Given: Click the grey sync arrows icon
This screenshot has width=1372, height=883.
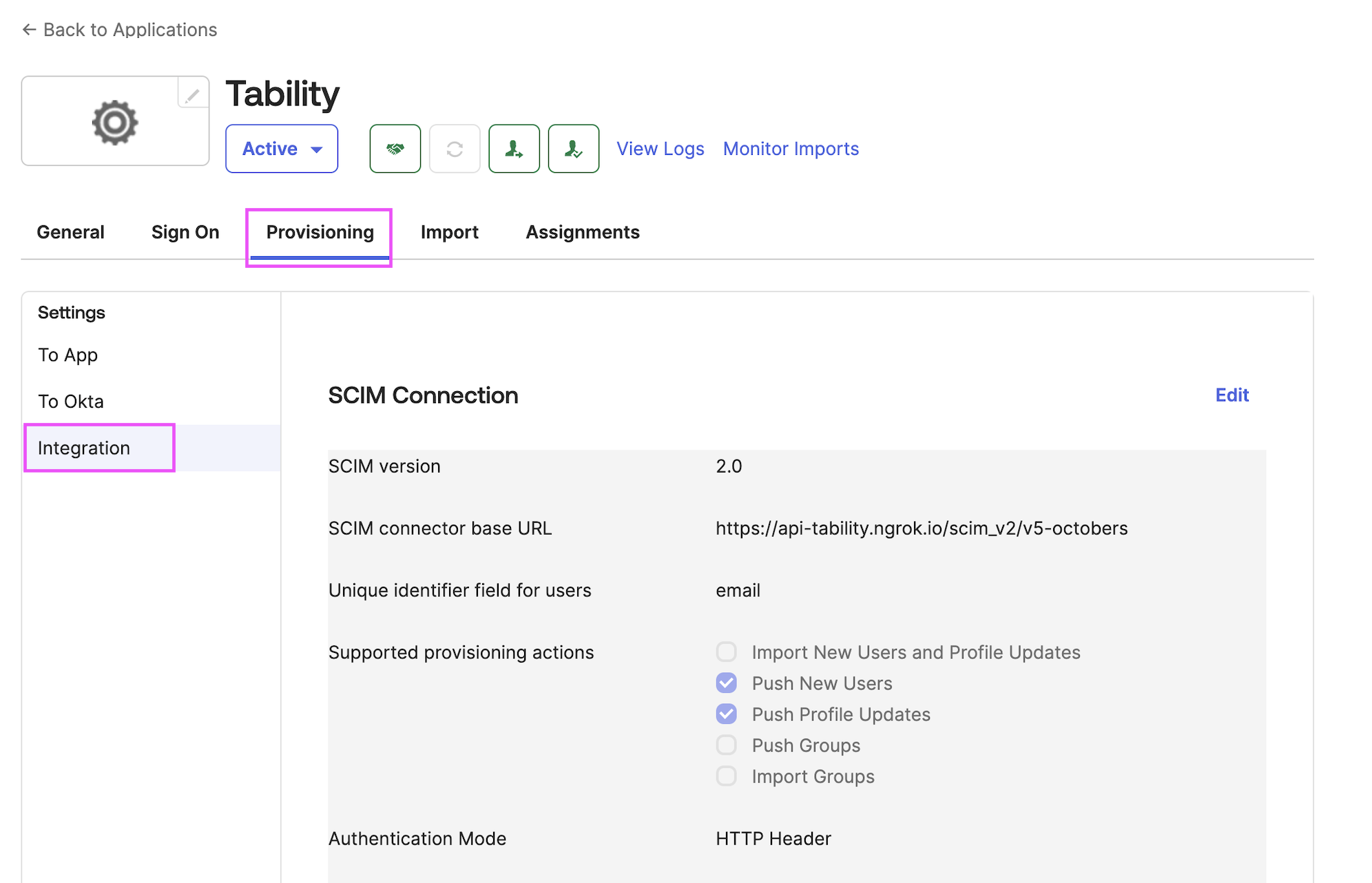Looking at the screenshot, I should coord(455,149).
